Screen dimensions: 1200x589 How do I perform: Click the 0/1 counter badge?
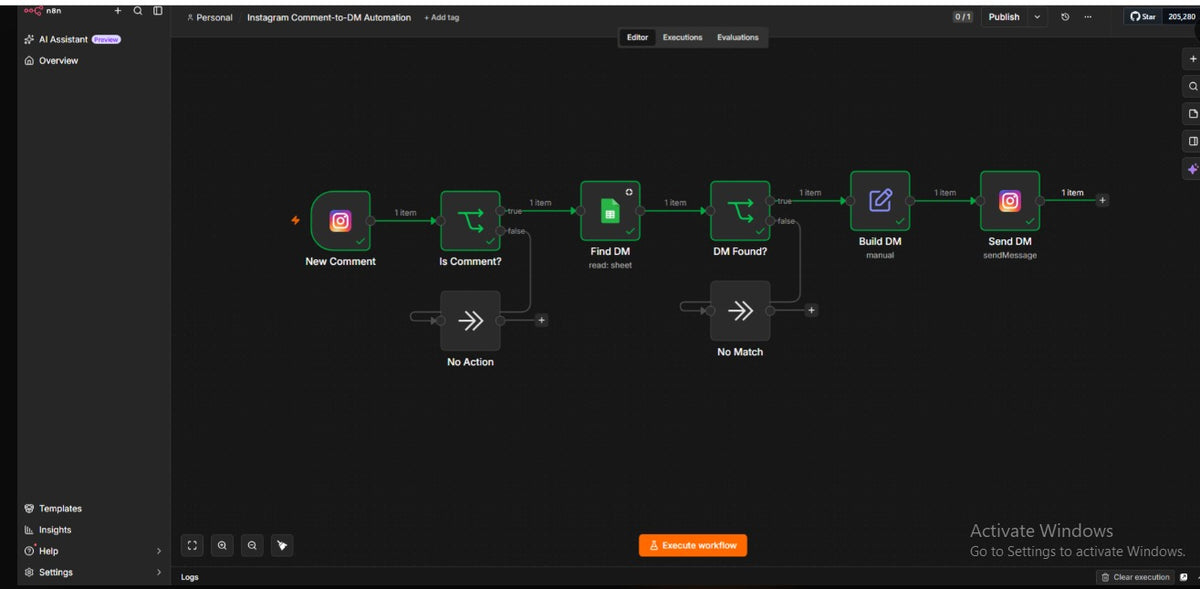click(962, 17)
